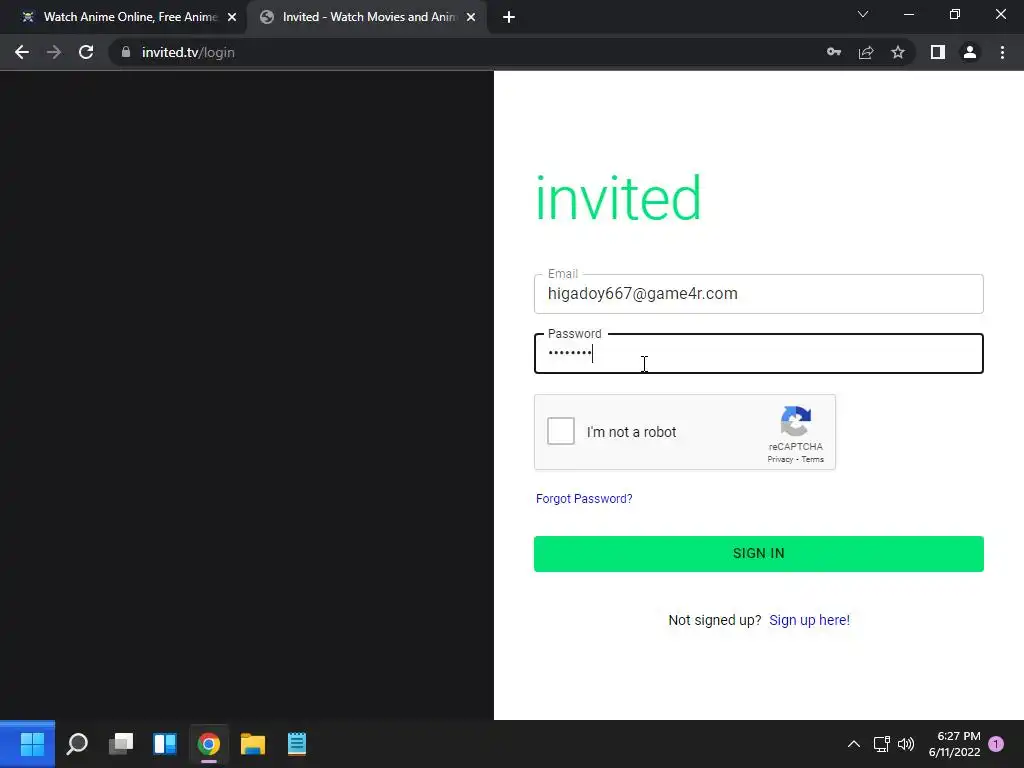Viewport: 1024px width, 768px height.
Task: Open the Chrome three-dot menu
Action: tap(1002, 52)
